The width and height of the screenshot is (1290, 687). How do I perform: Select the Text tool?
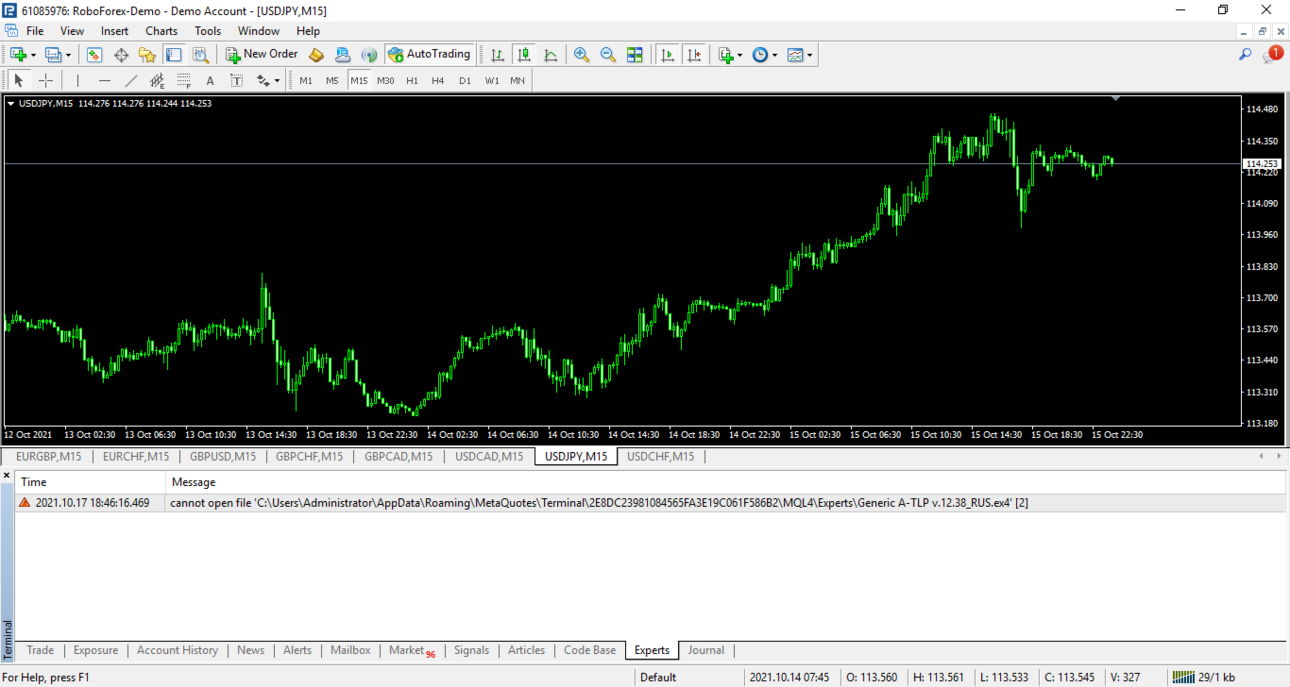pos(210,80)
